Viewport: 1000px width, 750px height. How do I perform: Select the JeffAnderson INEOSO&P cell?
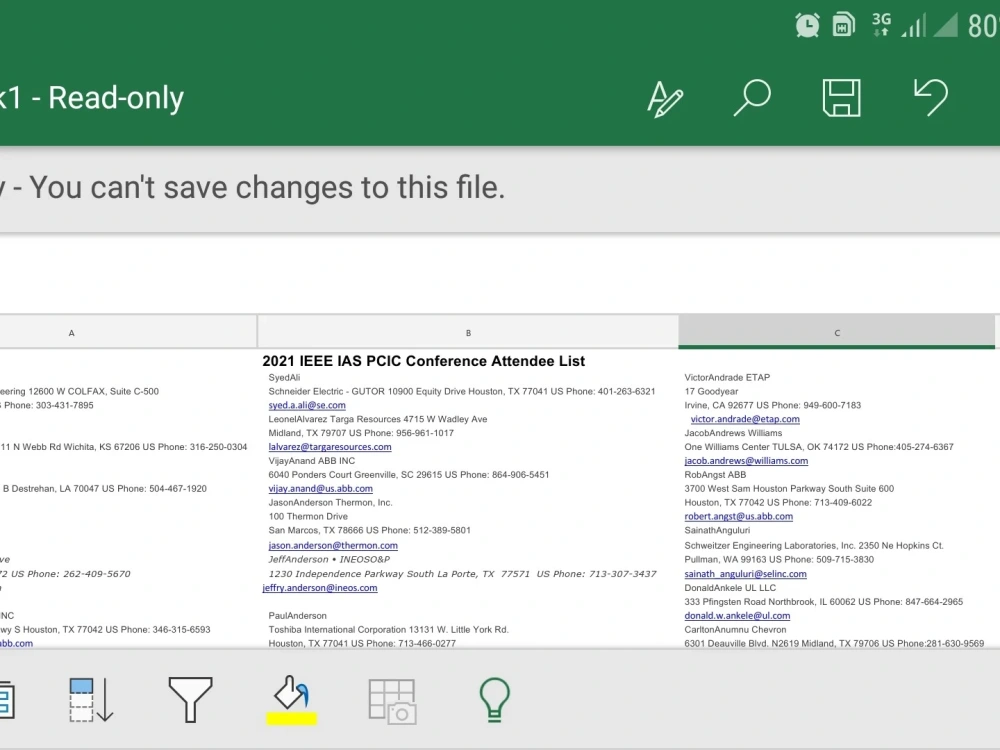[329, 559]
